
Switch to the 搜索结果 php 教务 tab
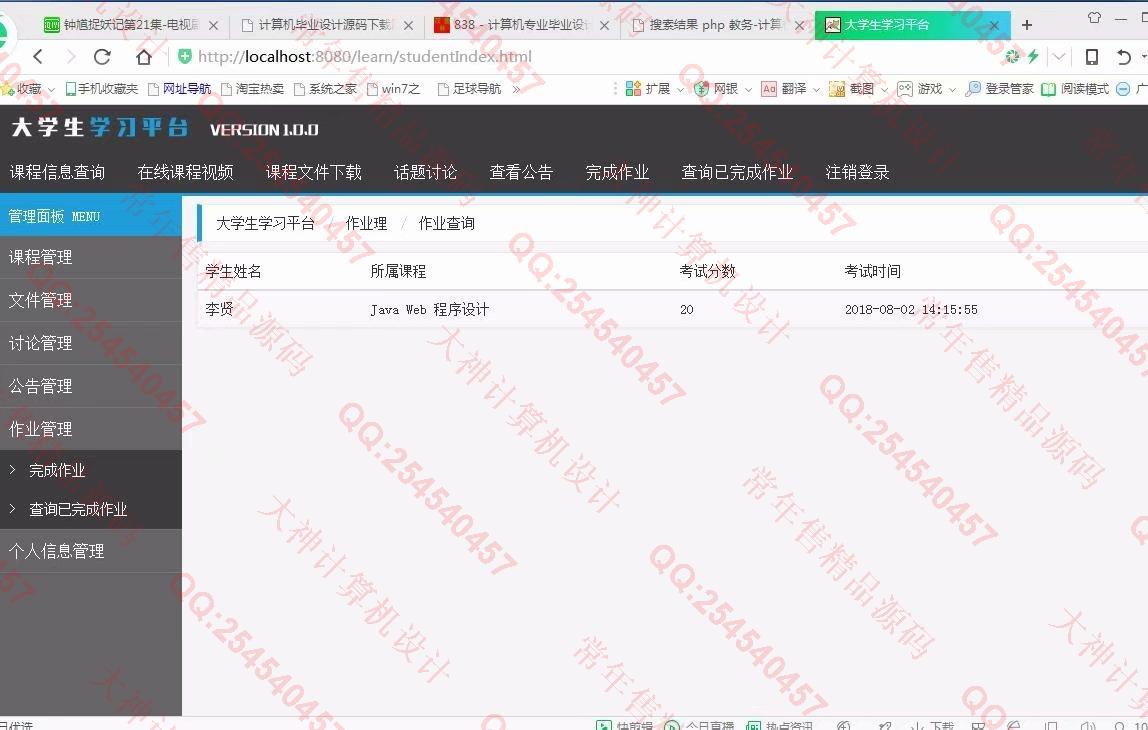pyautogui.click(x=718, y=25)
